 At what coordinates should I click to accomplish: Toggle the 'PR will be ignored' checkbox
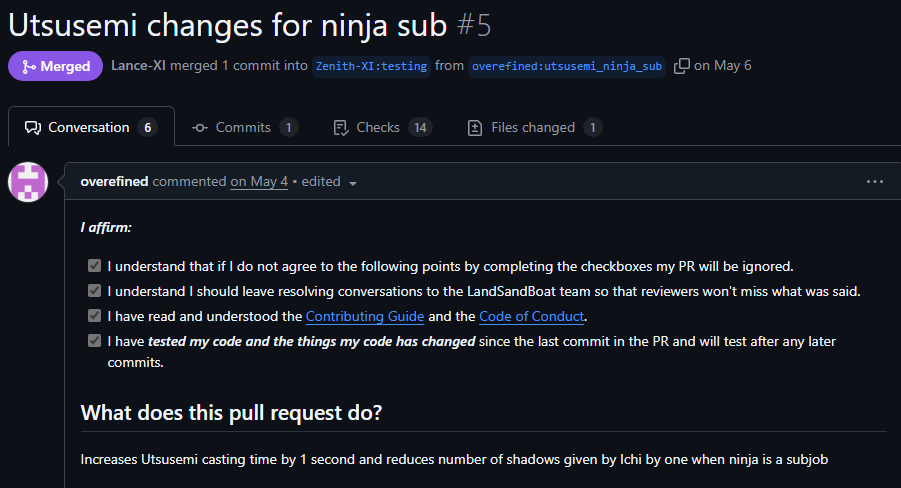coord(94,266)
